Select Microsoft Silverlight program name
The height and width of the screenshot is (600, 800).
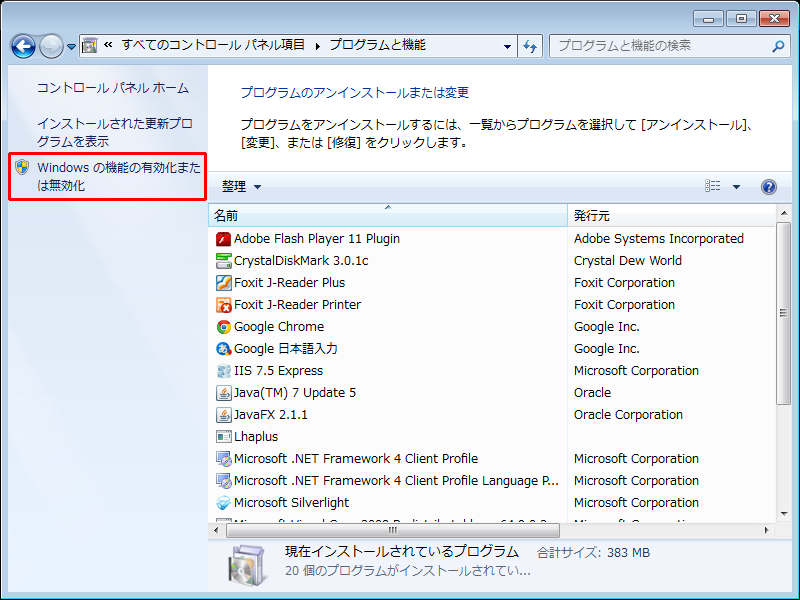click(291, 502)
